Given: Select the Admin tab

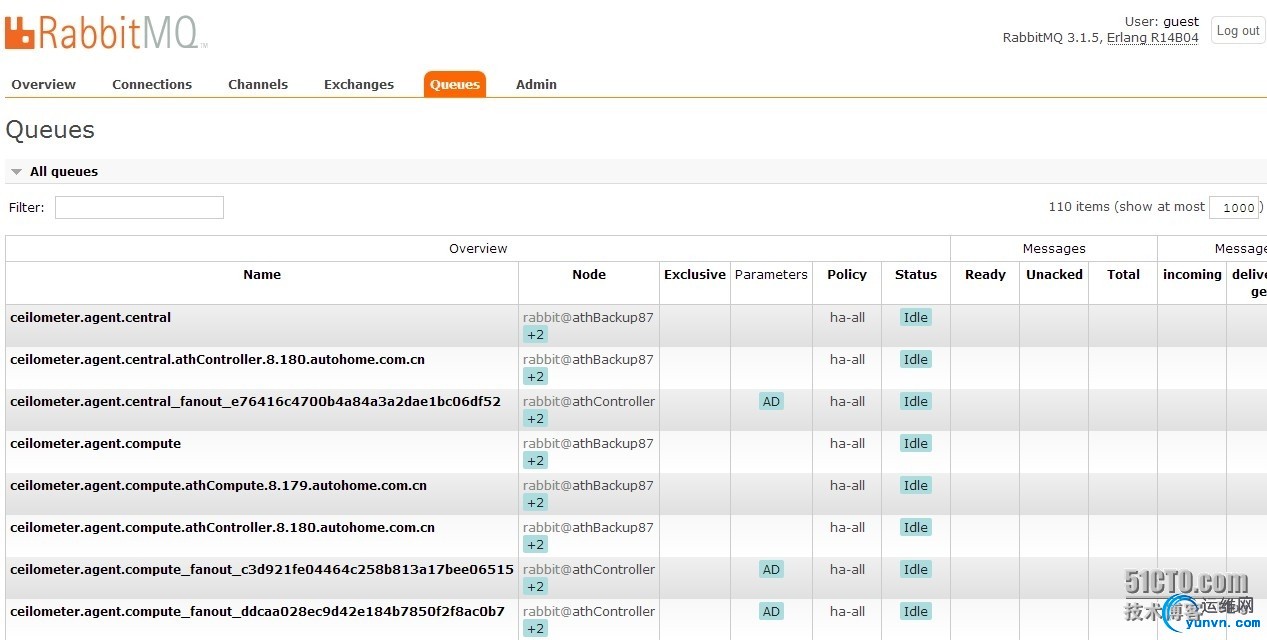Looking at the screenshot, I should (x=536, y=84).
